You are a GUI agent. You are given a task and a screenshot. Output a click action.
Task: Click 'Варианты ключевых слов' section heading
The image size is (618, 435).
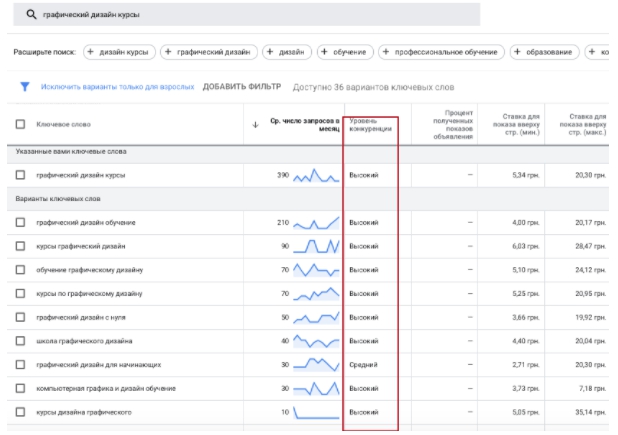pos(58,199)
